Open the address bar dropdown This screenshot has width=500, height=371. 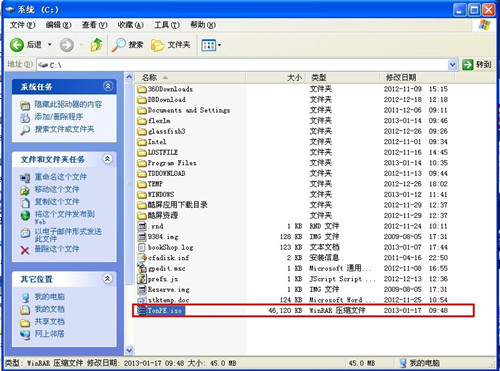click(x=452, y=64)
